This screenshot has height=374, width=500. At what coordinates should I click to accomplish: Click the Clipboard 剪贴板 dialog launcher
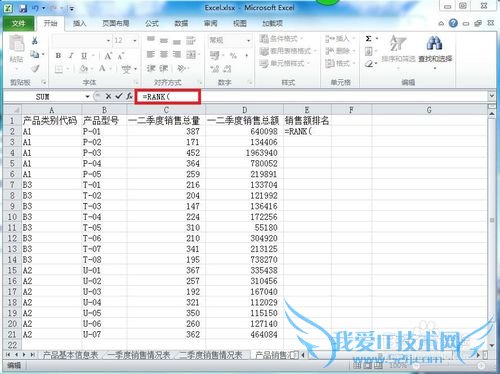[x=44, y=82]
